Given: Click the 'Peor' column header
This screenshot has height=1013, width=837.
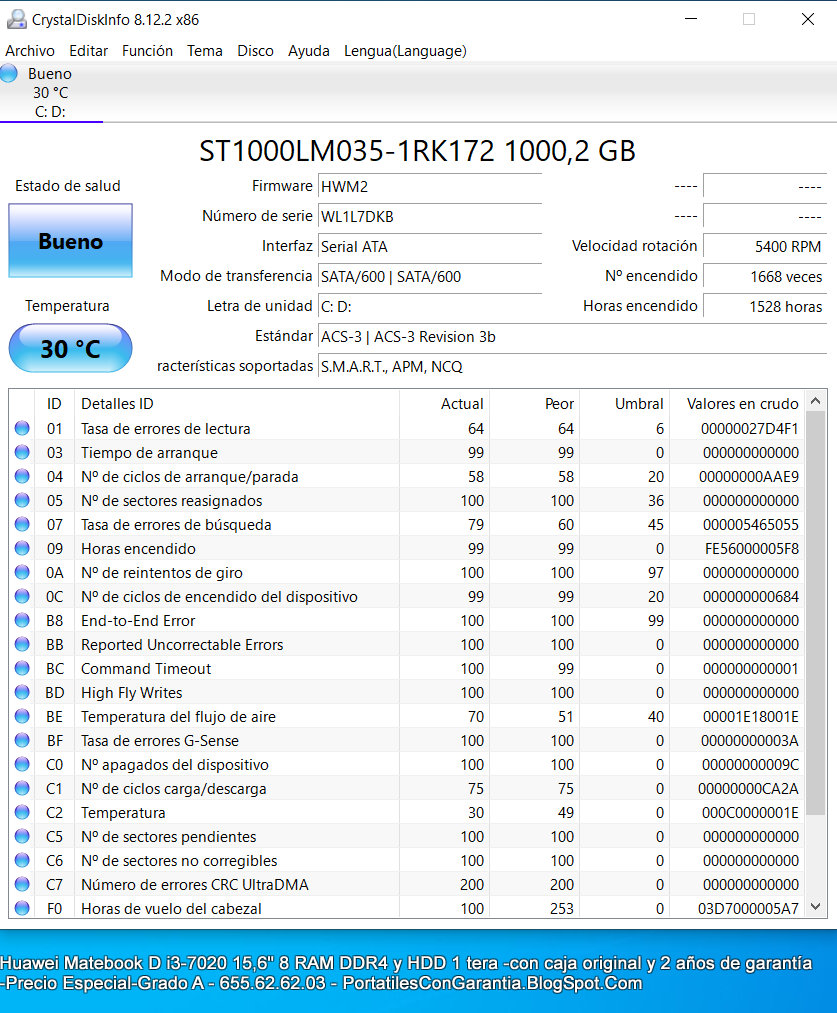Looking at the screenshot, I should pyautogui.click(x=535, y=404).
